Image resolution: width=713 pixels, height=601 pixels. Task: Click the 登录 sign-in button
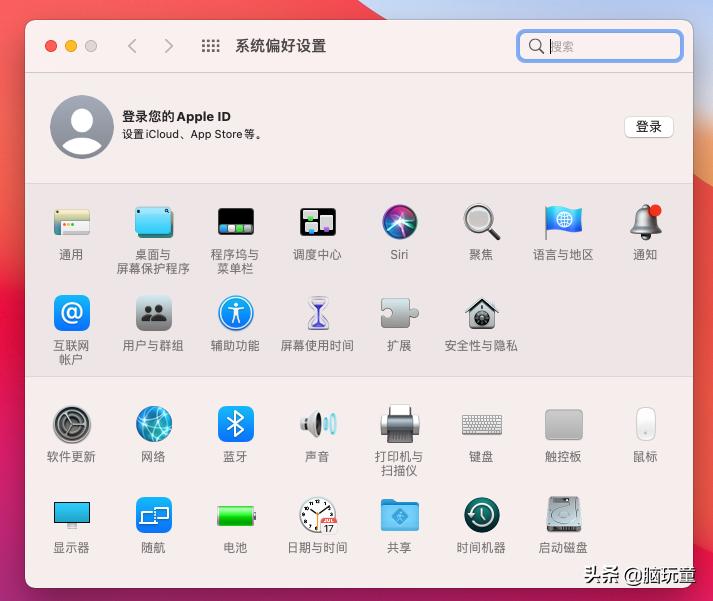tap(648, 126)
